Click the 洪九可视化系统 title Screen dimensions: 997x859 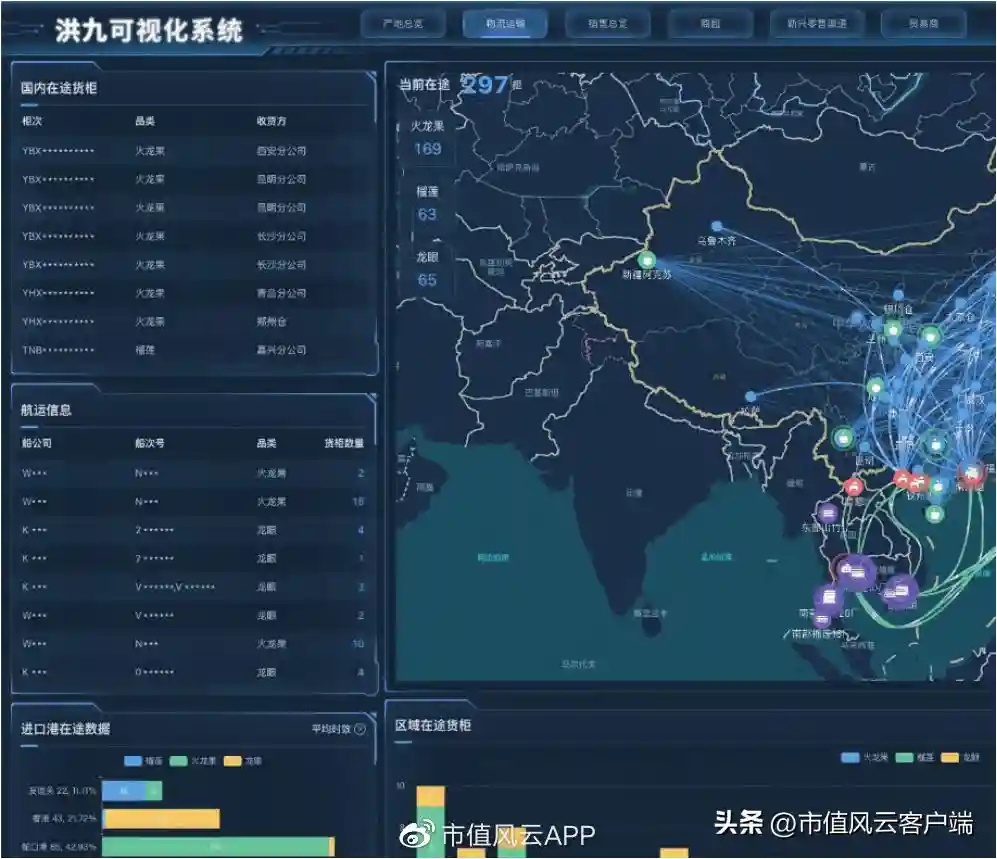point(148,30)
